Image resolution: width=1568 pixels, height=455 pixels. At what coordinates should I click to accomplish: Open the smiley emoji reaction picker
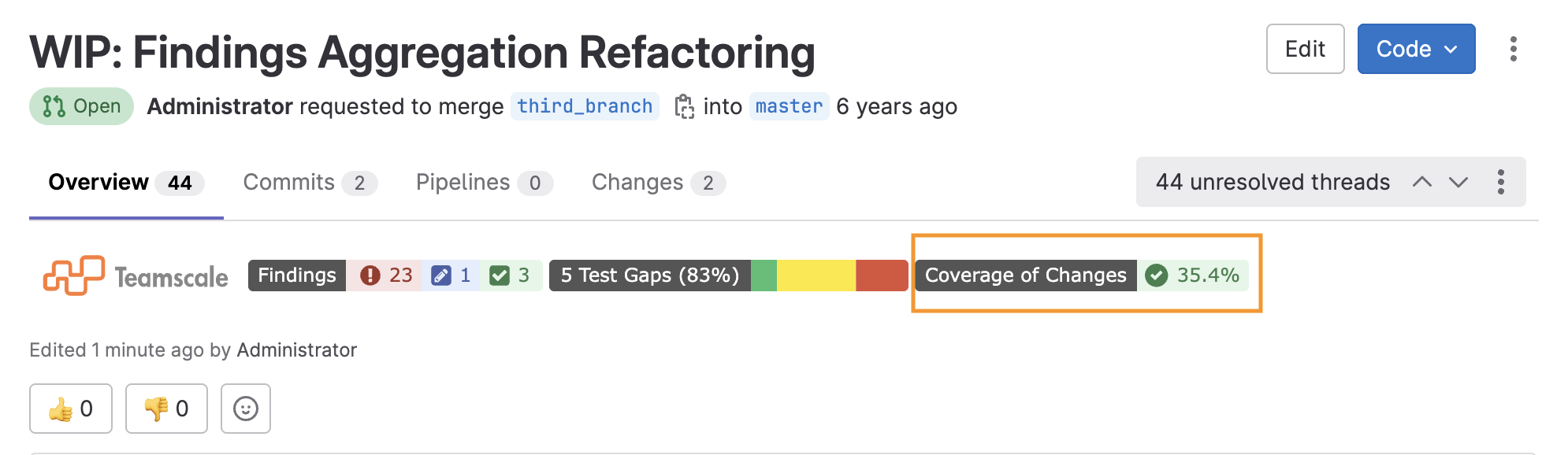[x=245, y=409]
